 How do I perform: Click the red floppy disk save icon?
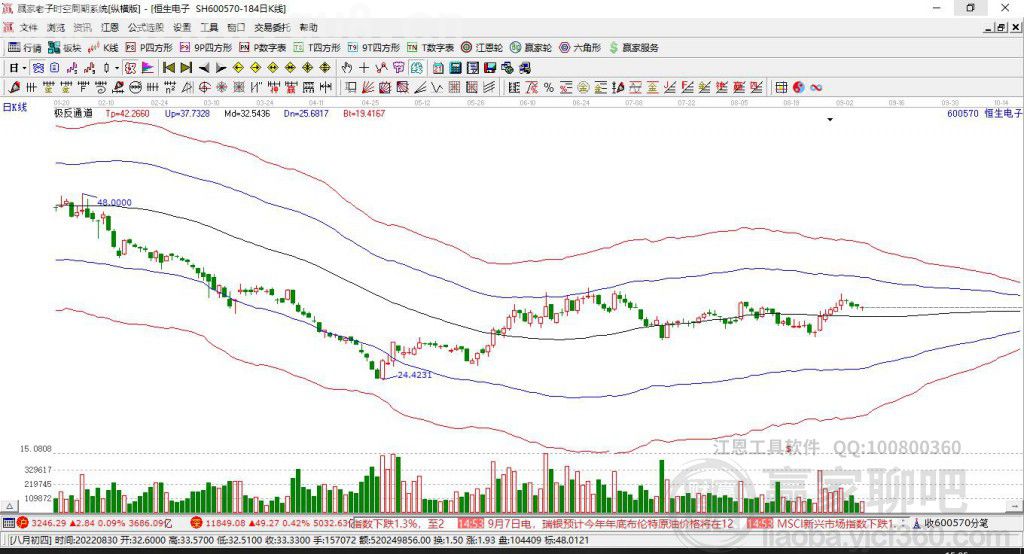click(490, 68)
